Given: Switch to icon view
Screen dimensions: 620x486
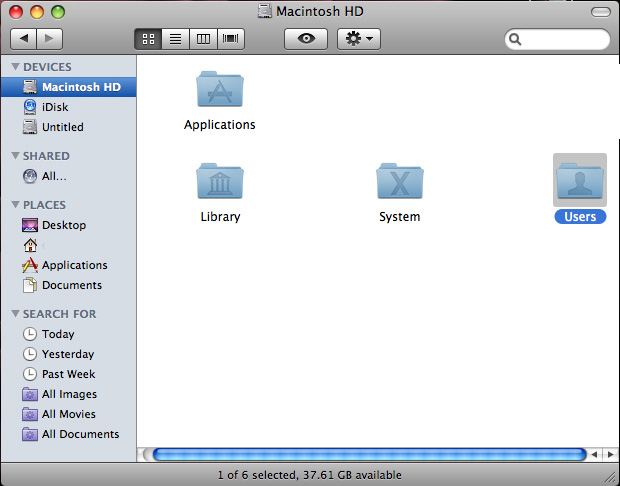Looking at the screenshot, I should point(148,39).
